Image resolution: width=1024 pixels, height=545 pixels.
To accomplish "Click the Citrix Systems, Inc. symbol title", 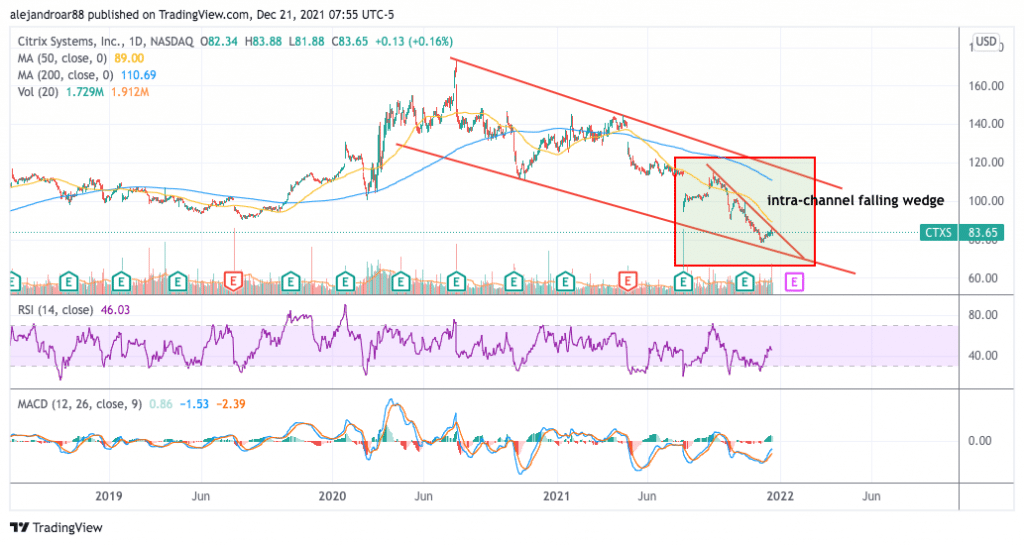I will (x=70, y=42).
